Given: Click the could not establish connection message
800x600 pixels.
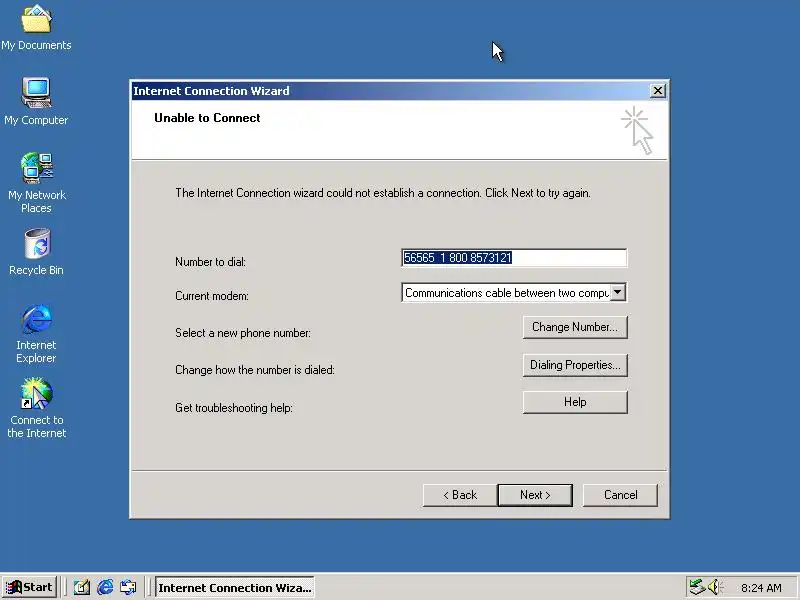Looking at the screenshot, I should (x=383, y=193).
